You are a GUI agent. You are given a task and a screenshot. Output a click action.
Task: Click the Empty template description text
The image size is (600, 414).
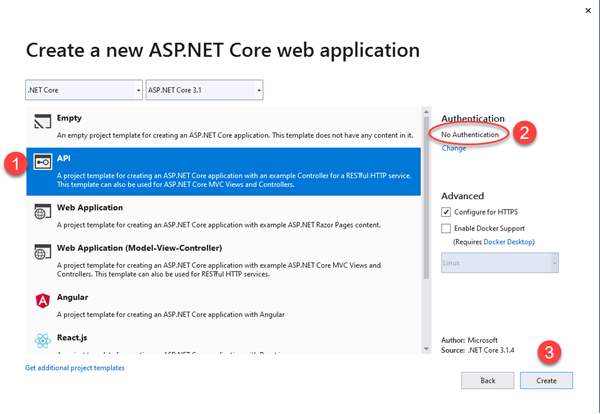tap(235, 135)
